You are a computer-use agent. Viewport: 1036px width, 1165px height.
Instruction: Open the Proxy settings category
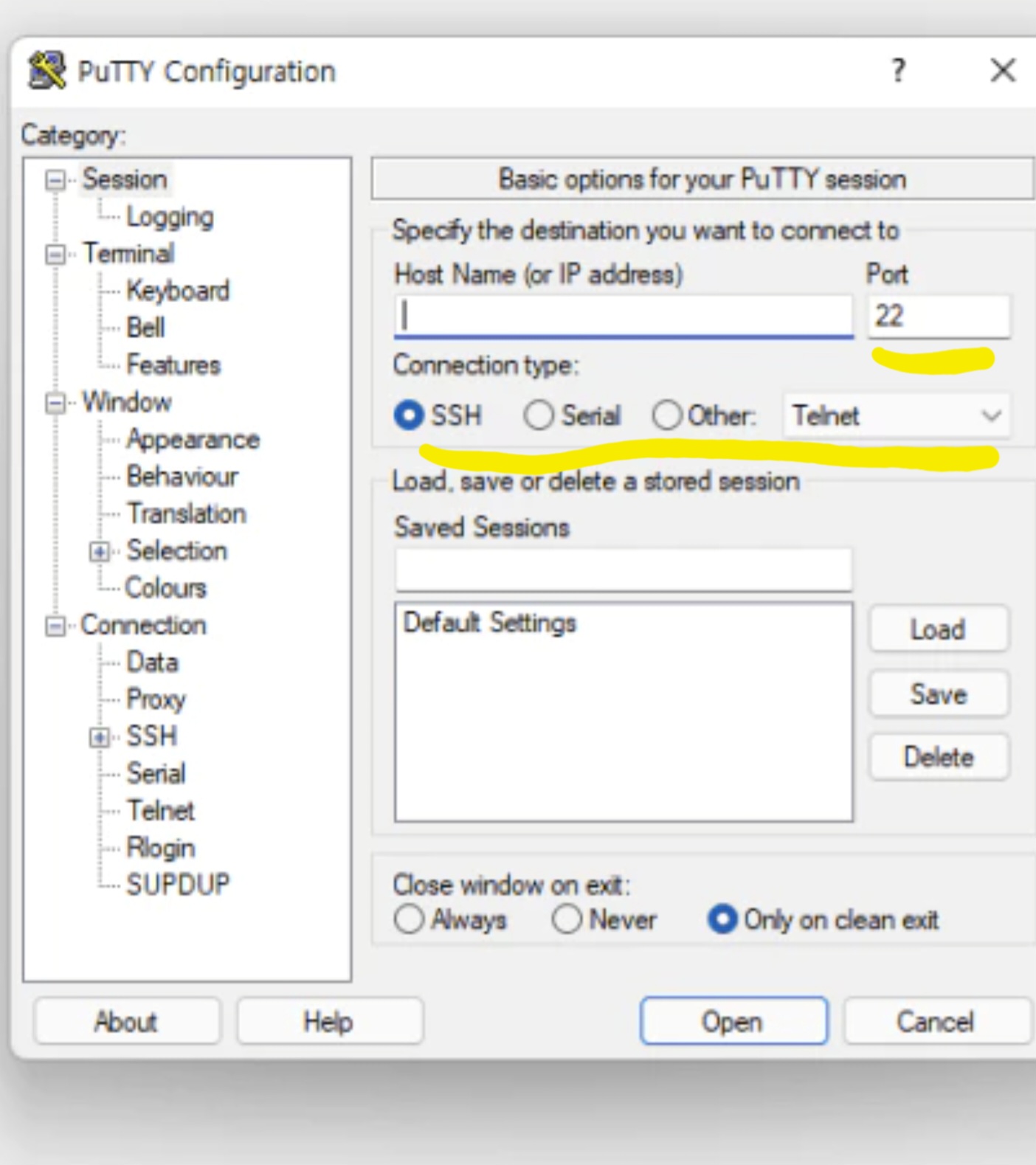(x=156, y=699)
